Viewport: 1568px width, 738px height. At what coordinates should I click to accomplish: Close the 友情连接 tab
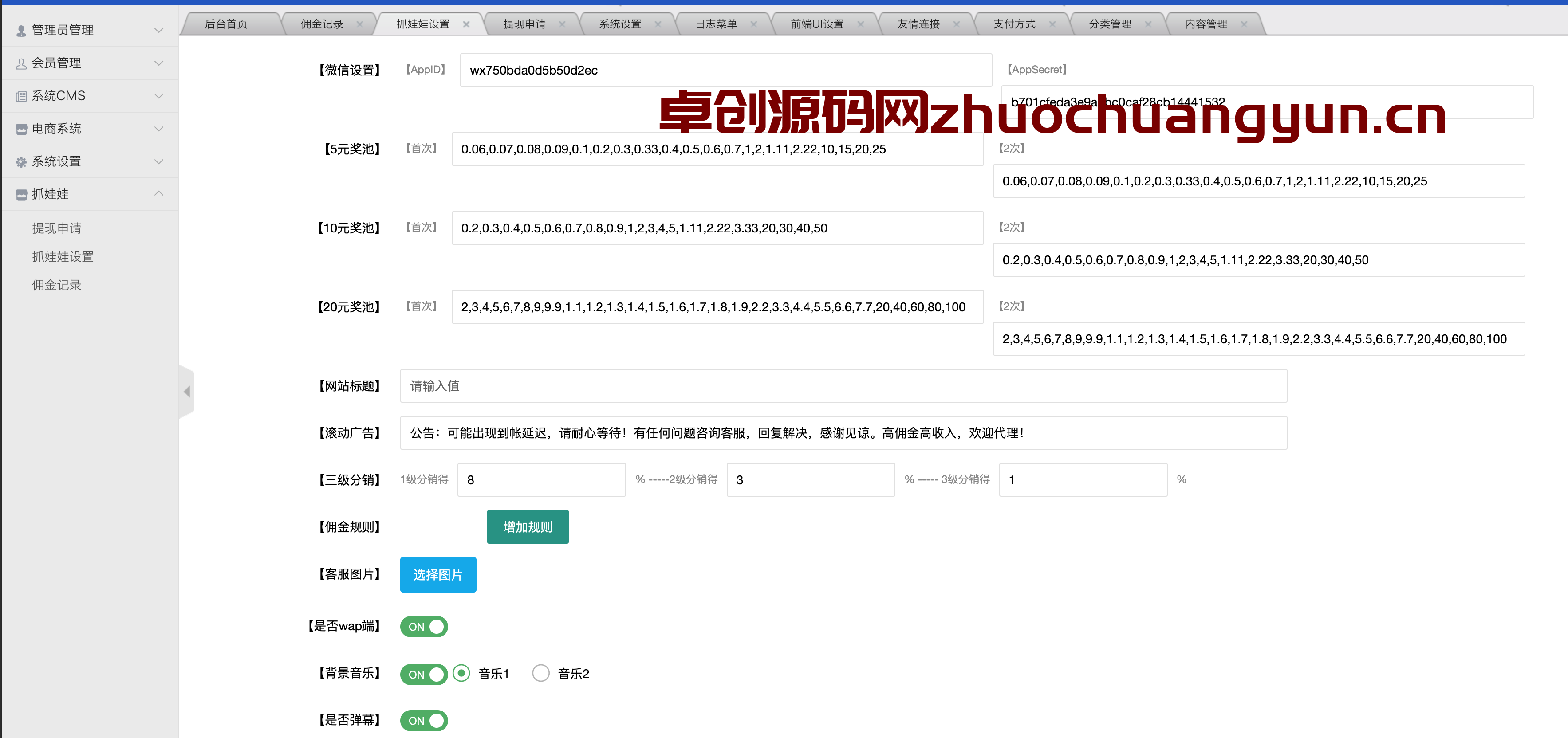click(956, 24)
